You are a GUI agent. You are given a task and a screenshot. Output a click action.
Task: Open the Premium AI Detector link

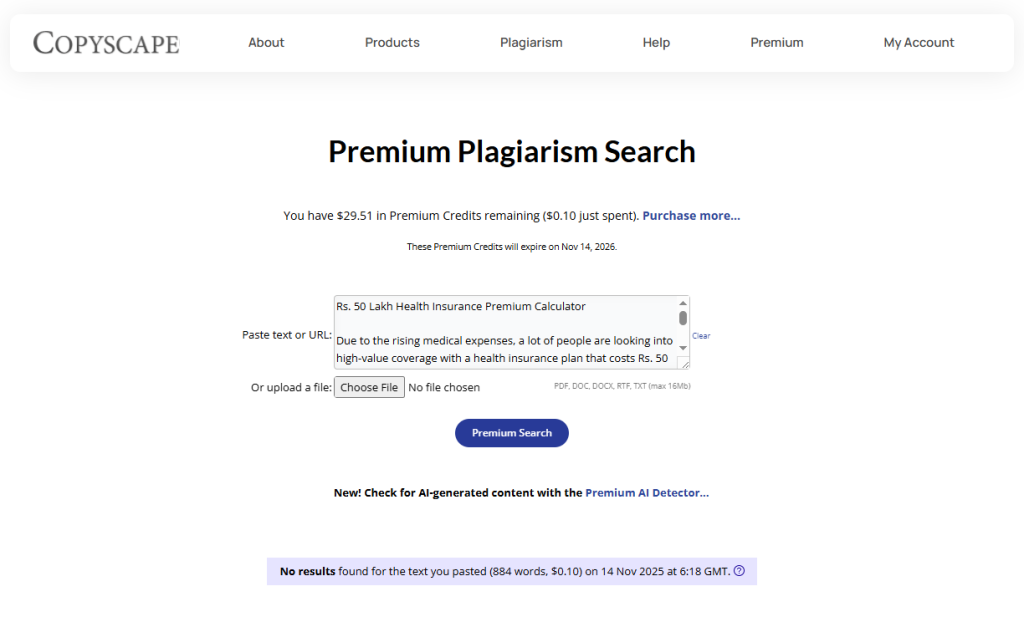click(x=647, y=493)
